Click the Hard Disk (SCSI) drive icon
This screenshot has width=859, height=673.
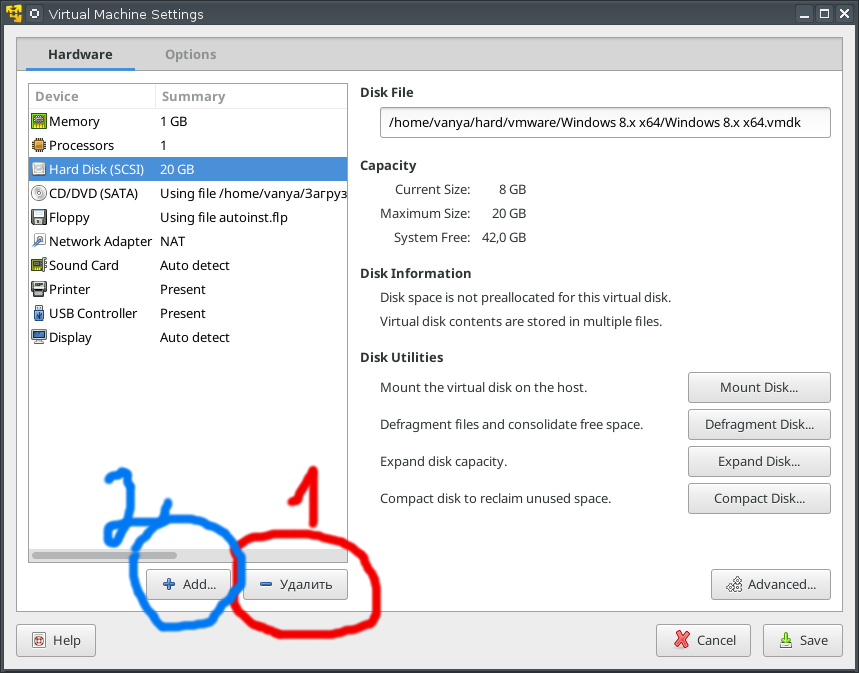(39, 169)
